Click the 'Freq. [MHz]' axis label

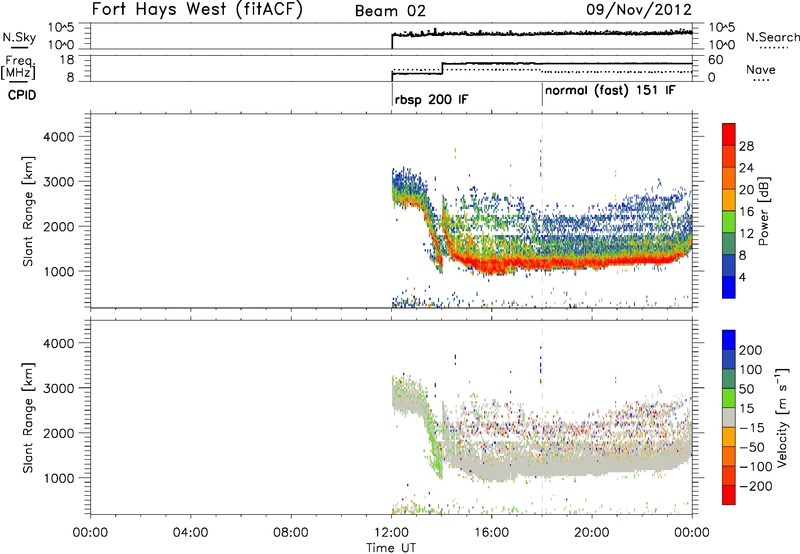[x=18, y=67]
